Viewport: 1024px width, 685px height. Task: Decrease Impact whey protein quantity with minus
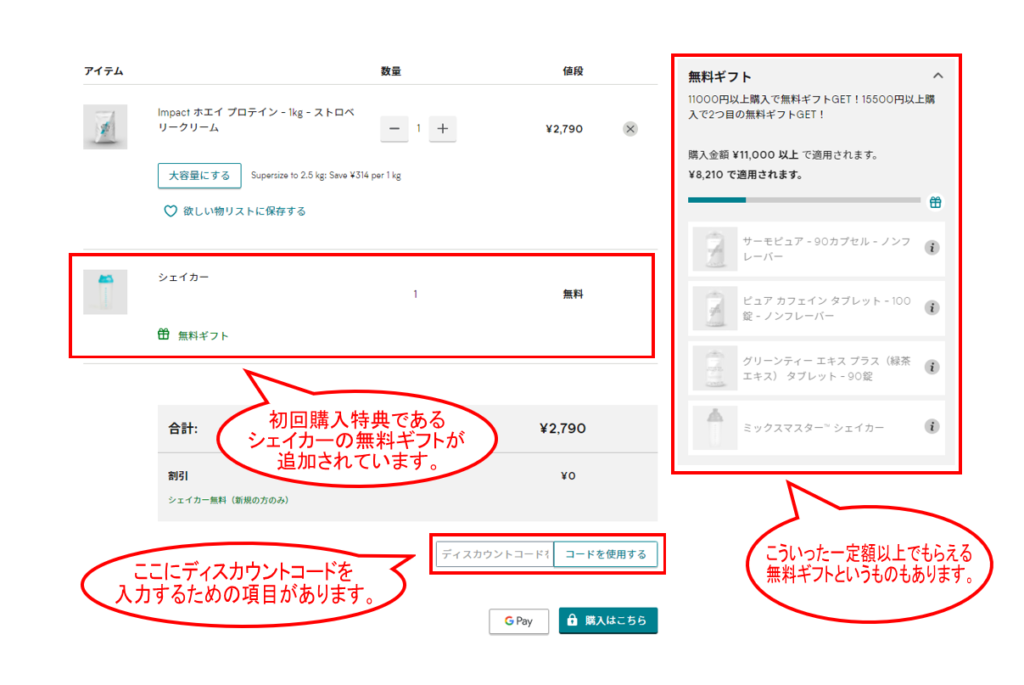(x=394, y=129)
